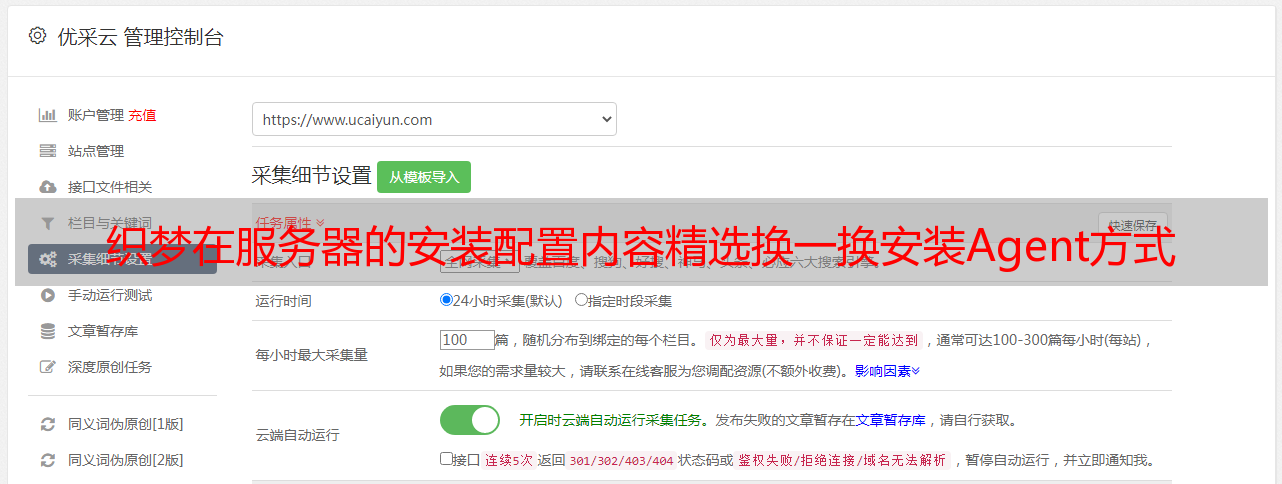Open 同义词伪原创[1版] in the sidebar

point(126,424)
